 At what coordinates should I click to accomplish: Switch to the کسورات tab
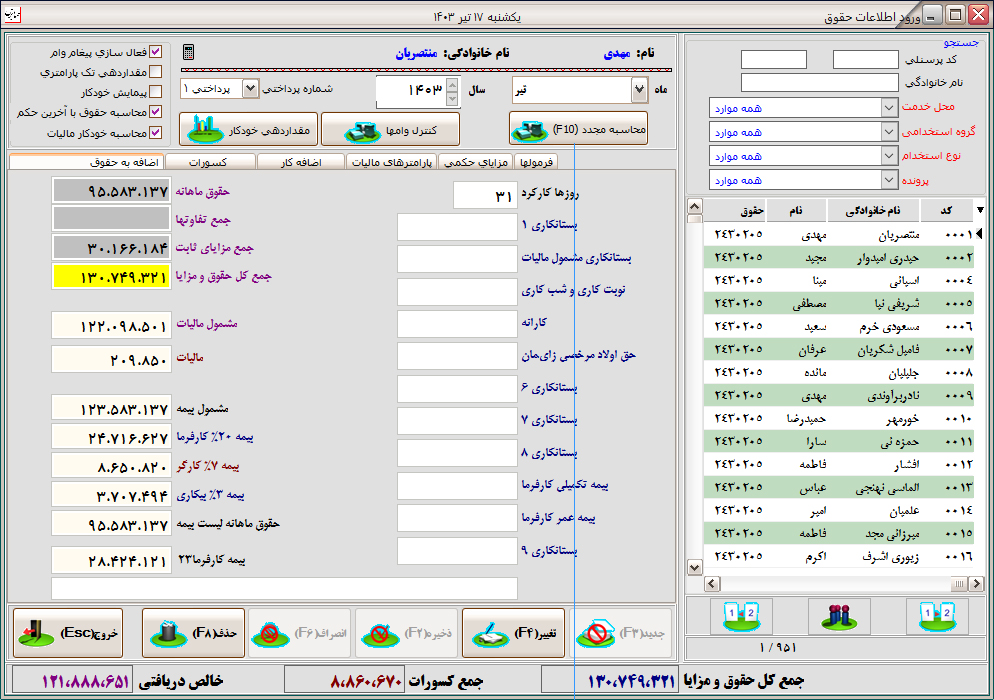[210, 162]
